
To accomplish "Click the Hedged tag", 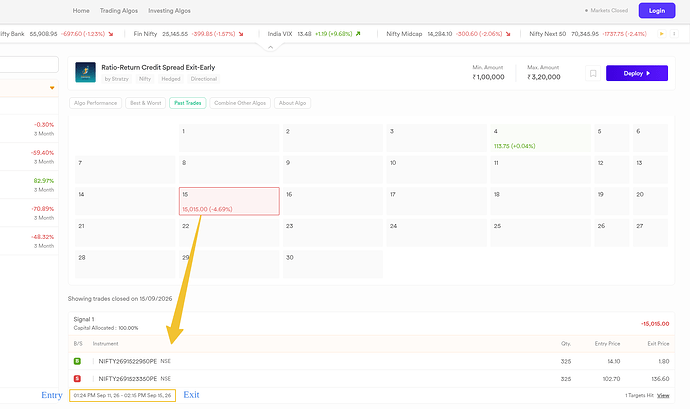I will pyautogui.click(x=171, y=79).
